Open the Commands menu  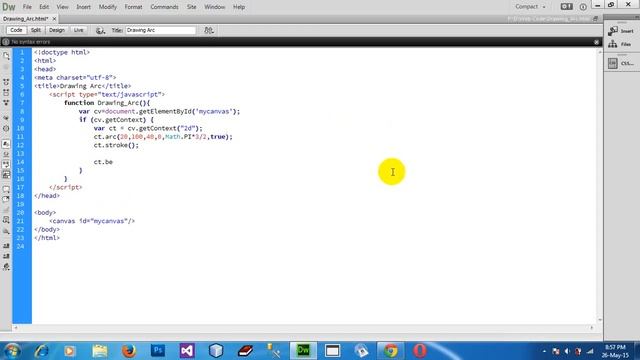164,7
